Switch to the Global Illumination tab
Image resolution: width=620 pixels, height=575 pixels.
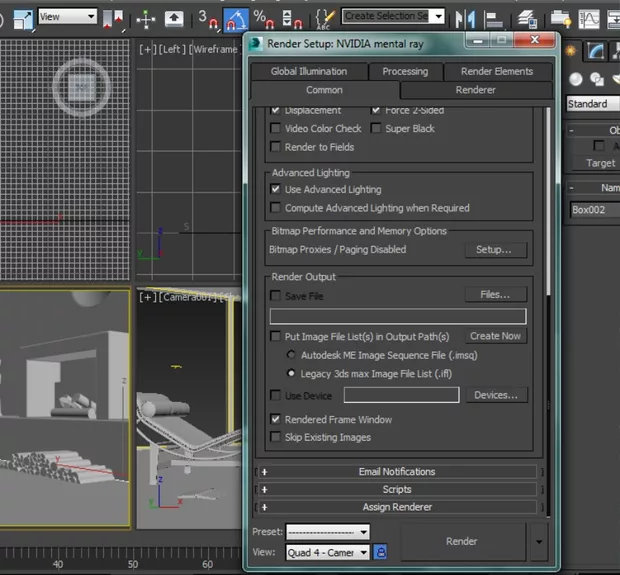coord(309,71)
